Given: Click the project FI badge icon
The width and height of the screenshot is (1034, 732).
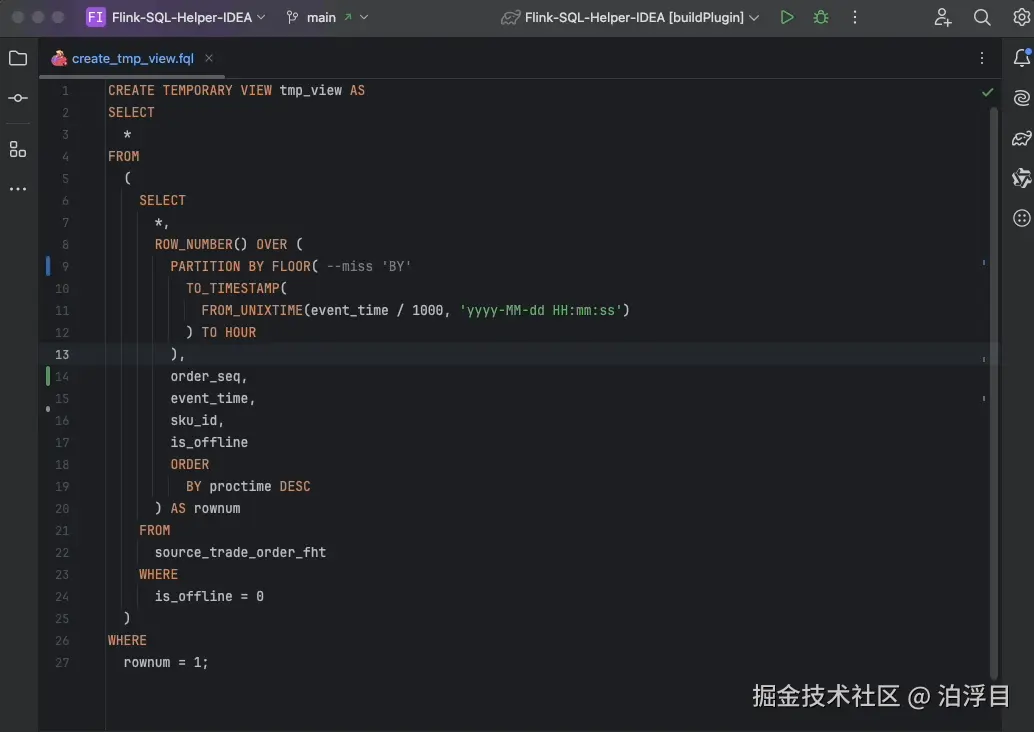Looking at the screenshot, I should [x=96, y=17].
